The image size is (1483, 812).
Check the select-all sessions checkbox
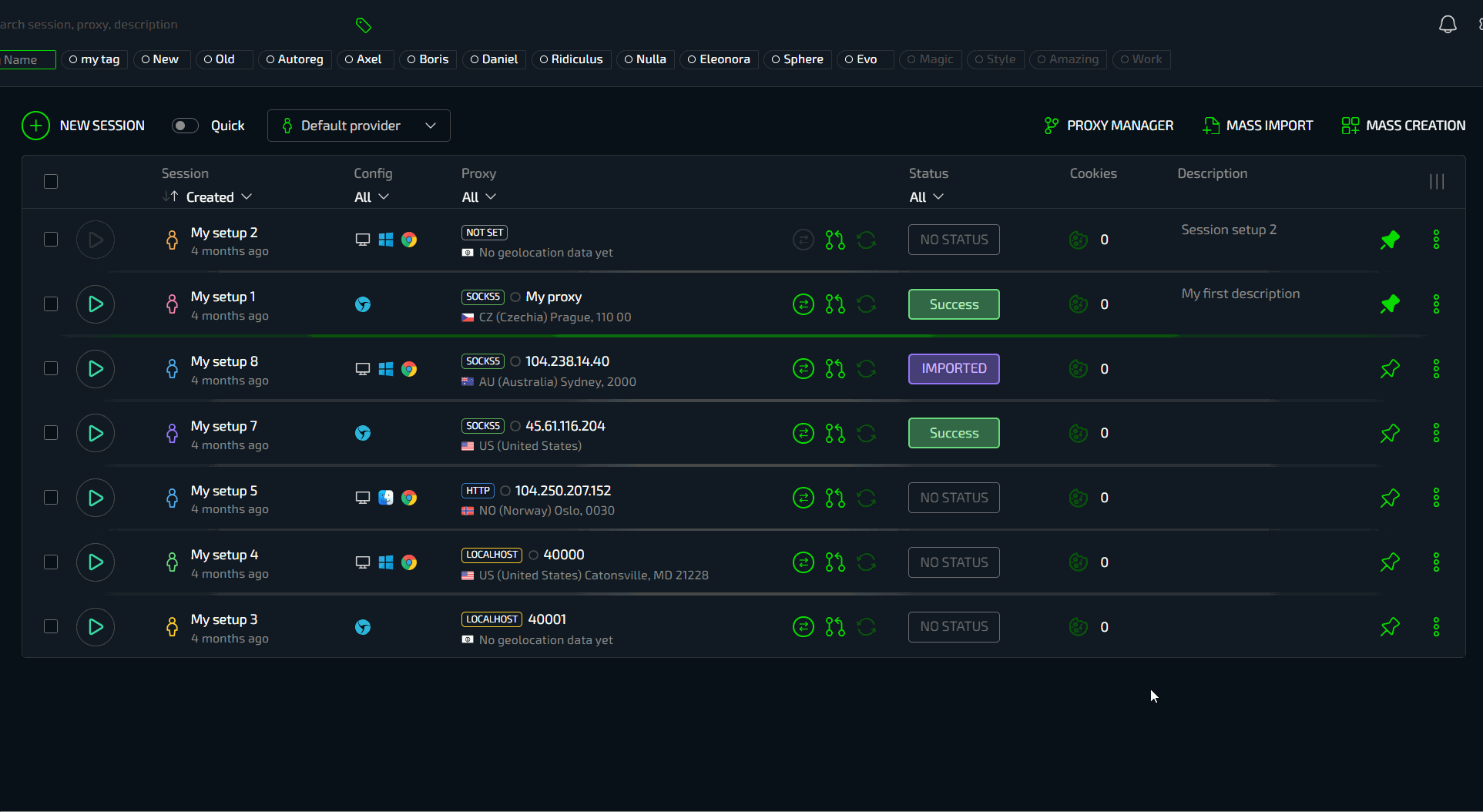51,182
